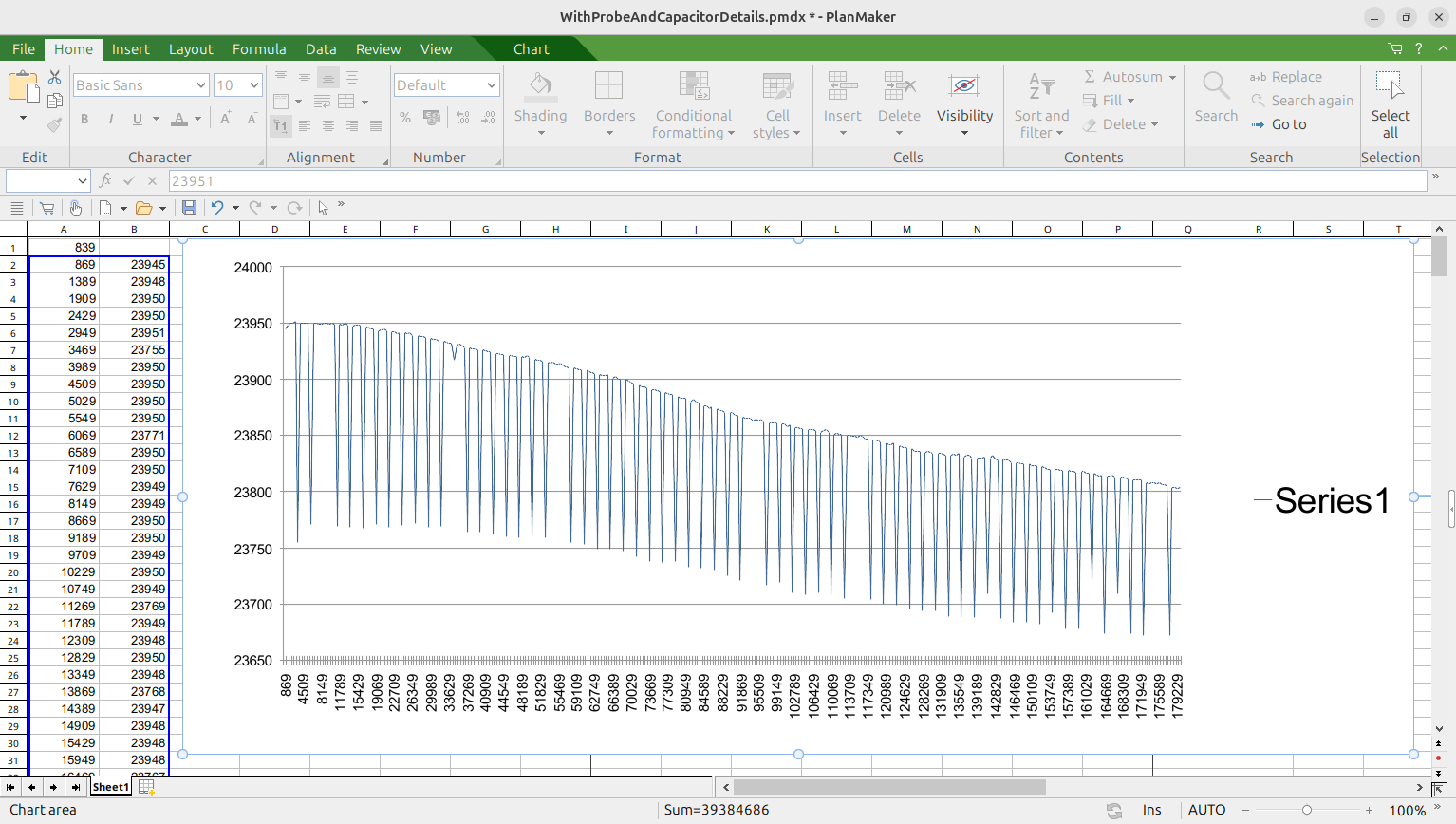Switch to the Layout ribbon tab
The width and height of the screenshot is (1456, 824).
[x=191, y=49]
